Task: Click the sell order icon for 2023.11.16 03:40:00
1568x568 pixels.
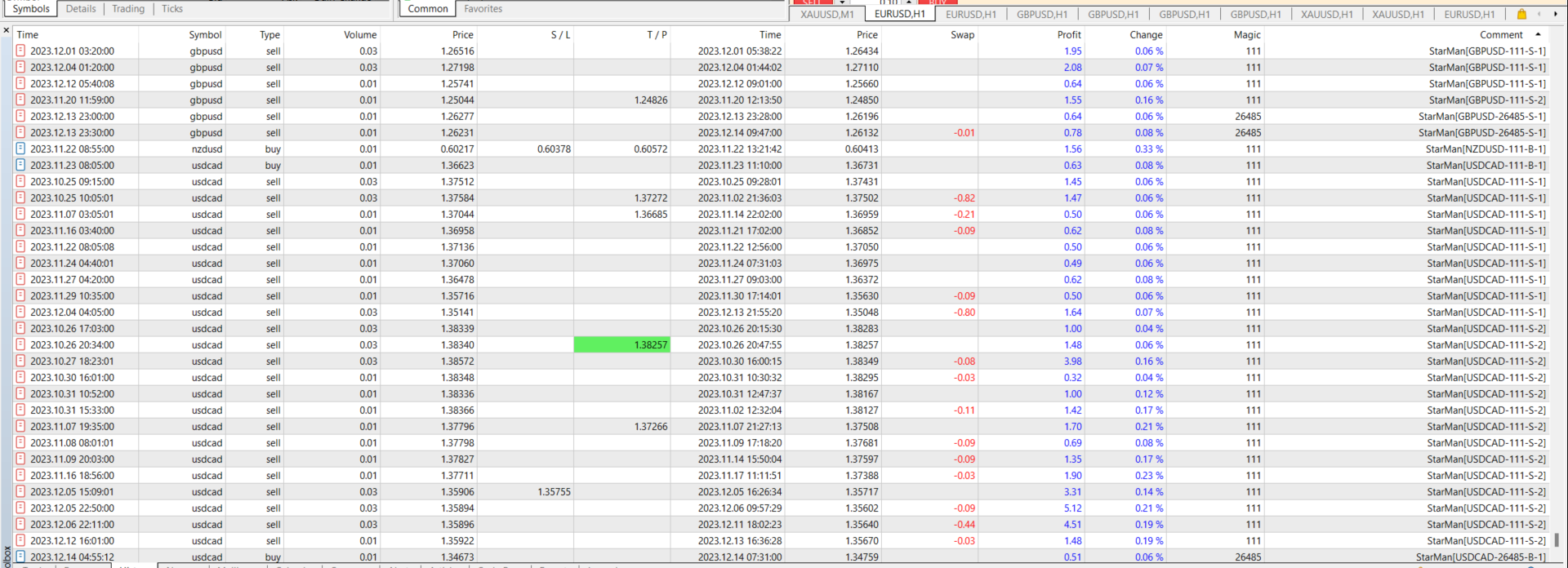Action: tap(20, 230)
